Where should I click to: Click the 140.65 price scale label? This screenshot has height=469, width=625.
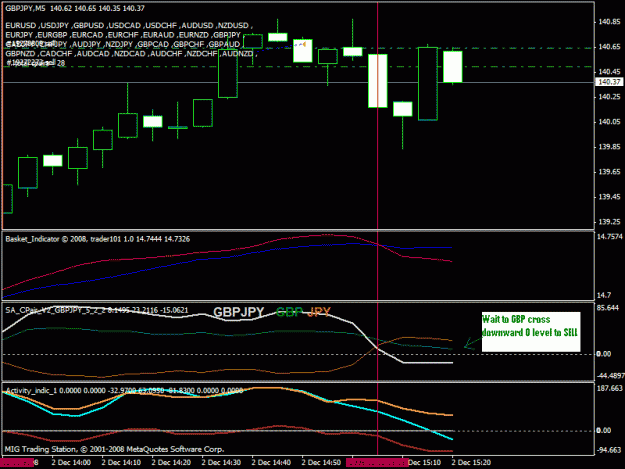coord(609,47)
